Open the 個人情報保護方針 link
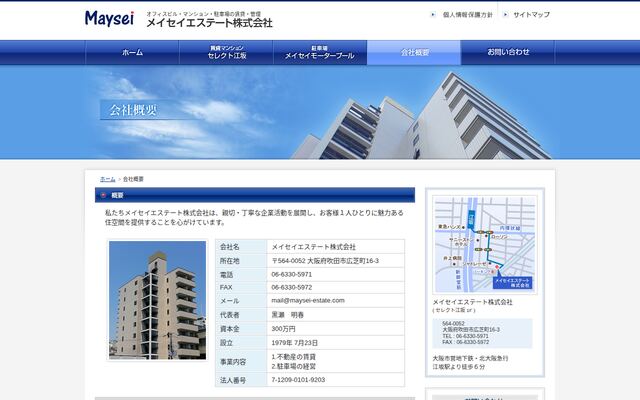Image resolution: width=640 pixels, height=400 pixels. (x=467, y=15)
